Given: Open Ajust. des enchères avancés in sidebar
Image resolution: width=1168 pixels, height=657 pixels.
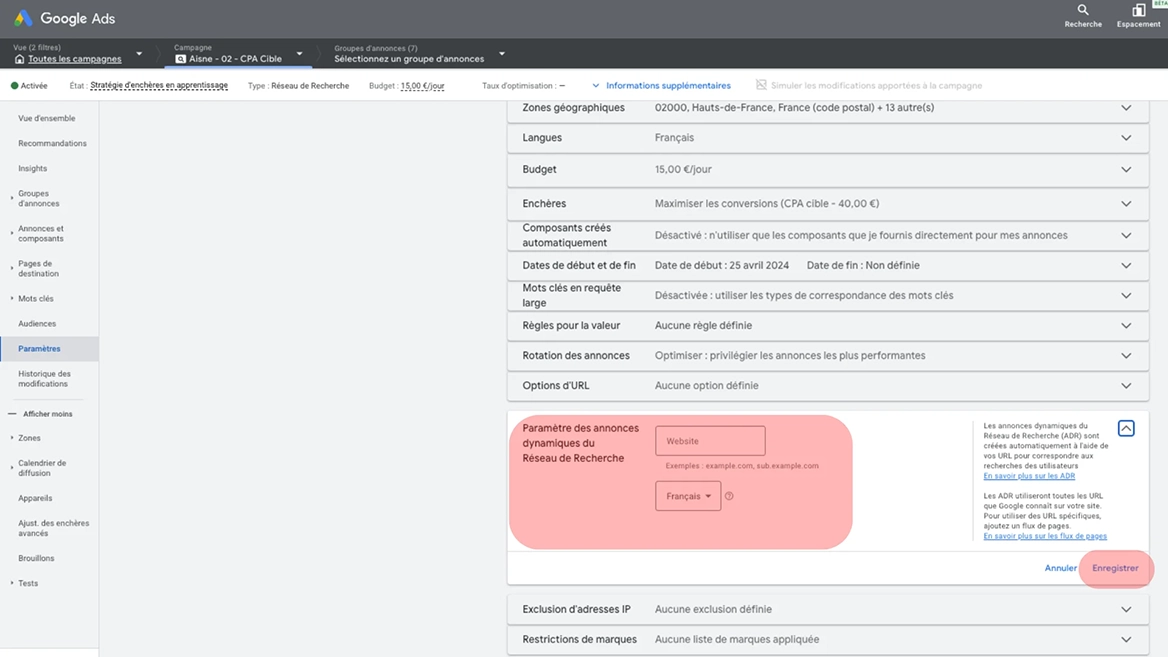Looking at the screenshot, I should click(54, 528).
